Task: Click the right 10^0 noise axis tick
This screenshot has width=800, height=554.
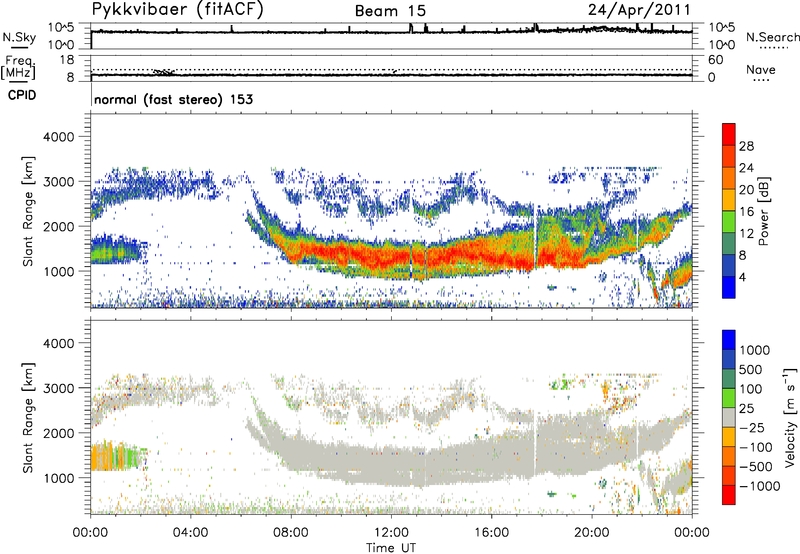Action: 721,45
